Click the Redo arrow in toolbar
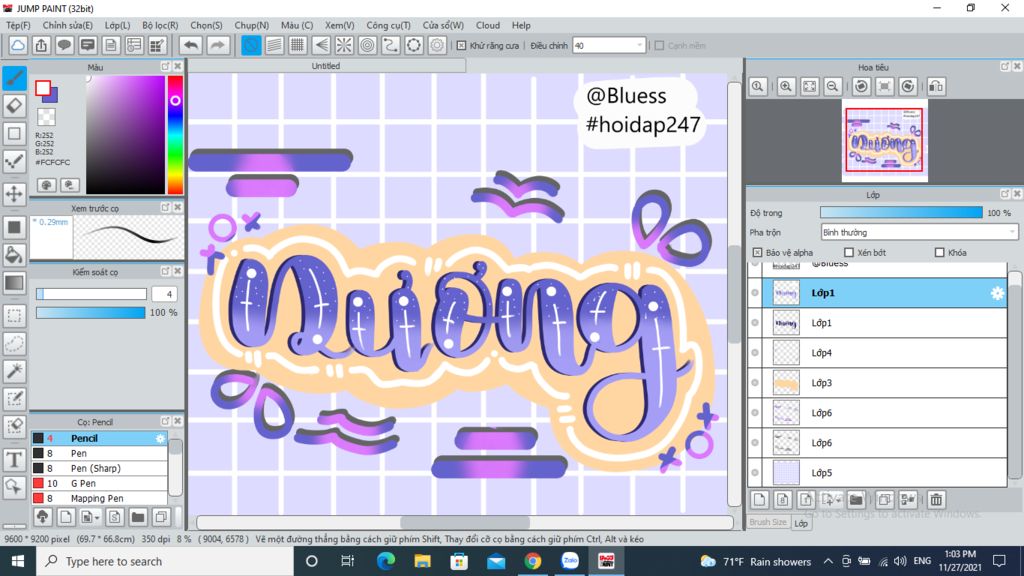Viewport: 1024px width, 576px height. 217,45
